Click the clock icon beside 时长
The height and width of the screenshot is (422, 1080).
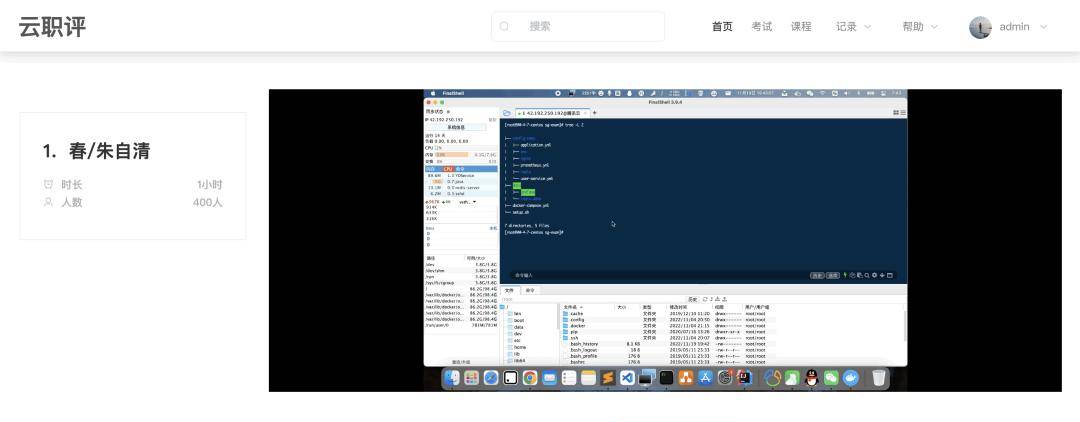click(48, 184)
